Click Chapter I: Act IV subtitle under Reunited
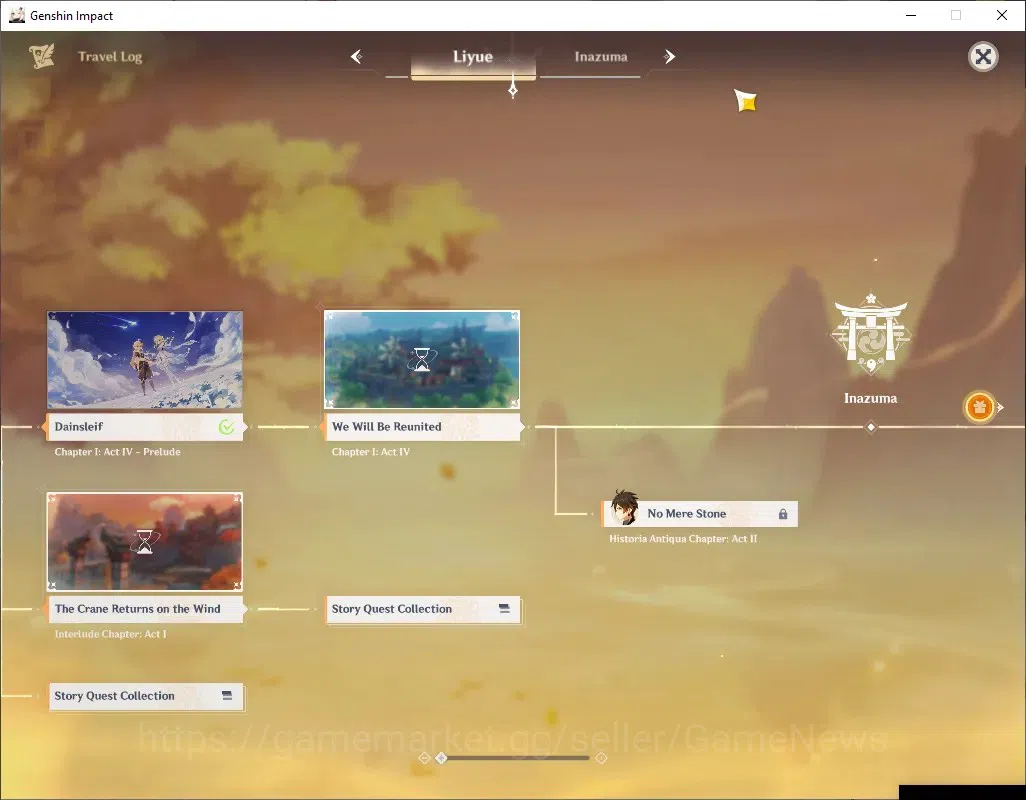 (370, 452)
